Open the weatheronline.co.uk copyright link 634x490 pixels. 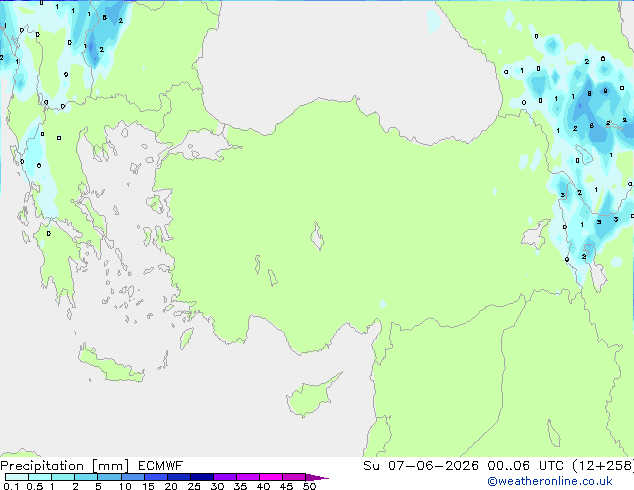coord(550,481)
